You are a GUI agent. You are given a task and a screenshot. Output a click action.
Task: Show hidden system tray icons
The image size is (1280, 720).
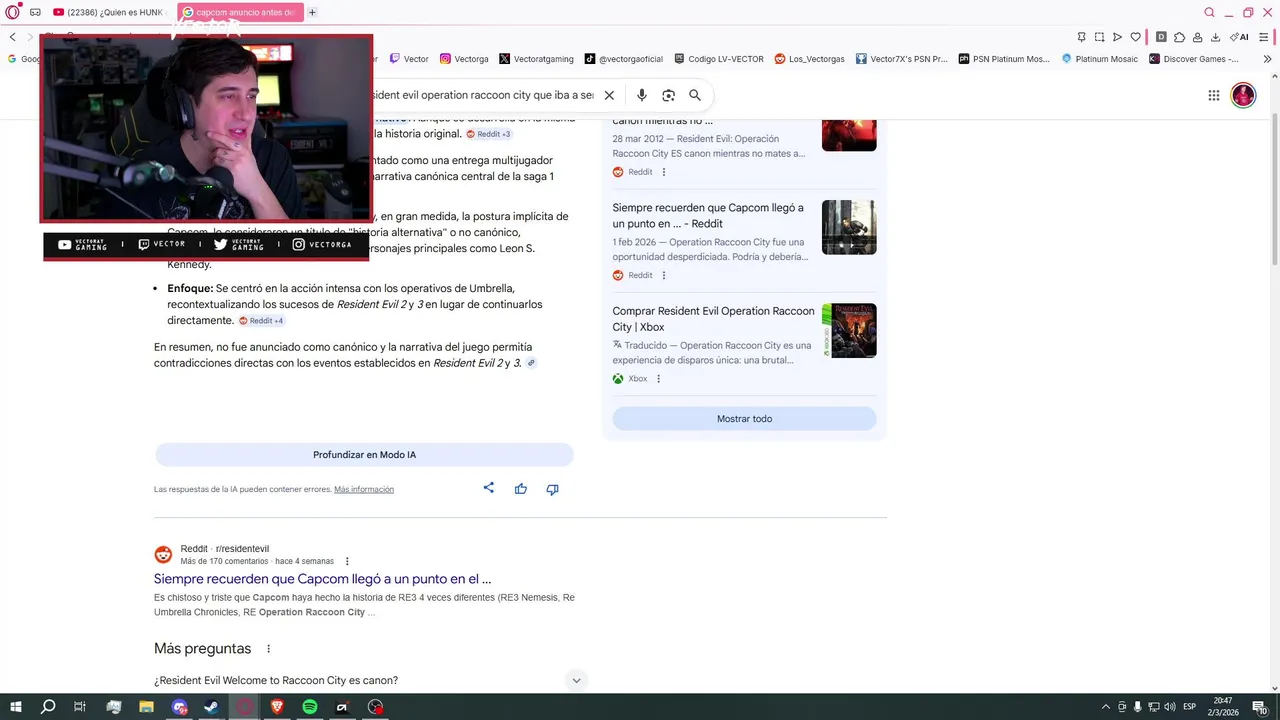click(x=1105, y=707)
